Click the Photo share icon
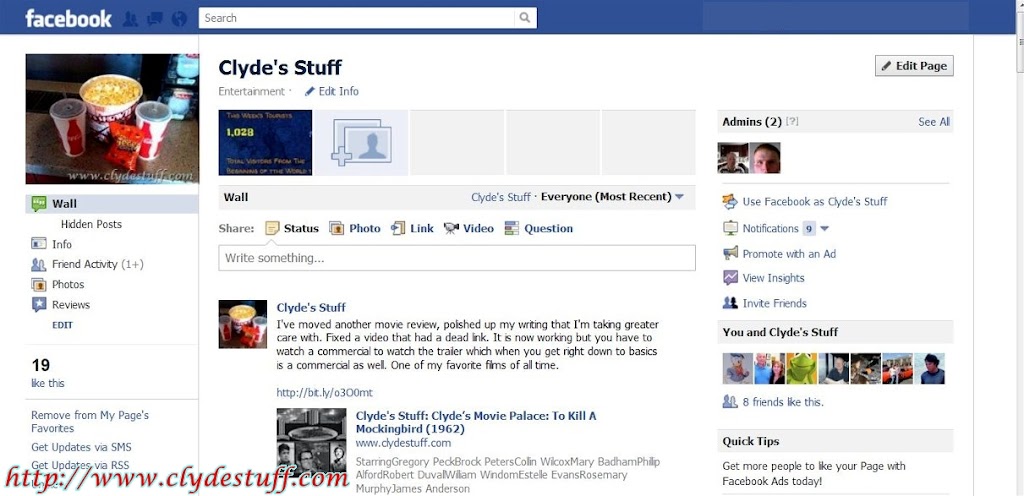The width and height of the screenshot is (1024, 496). point(336,228)
